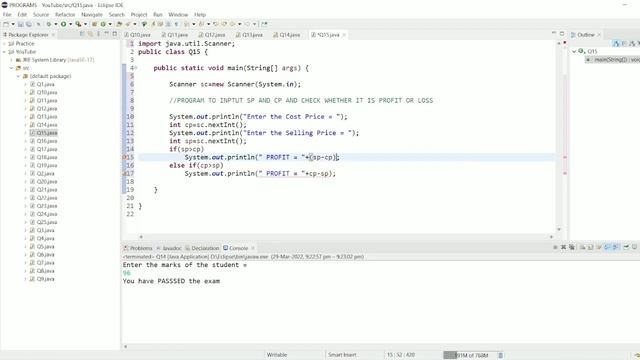Toggle Link with Editor in Package Explorer
This screenshot has width=640, height=360.
pos(90,34)
